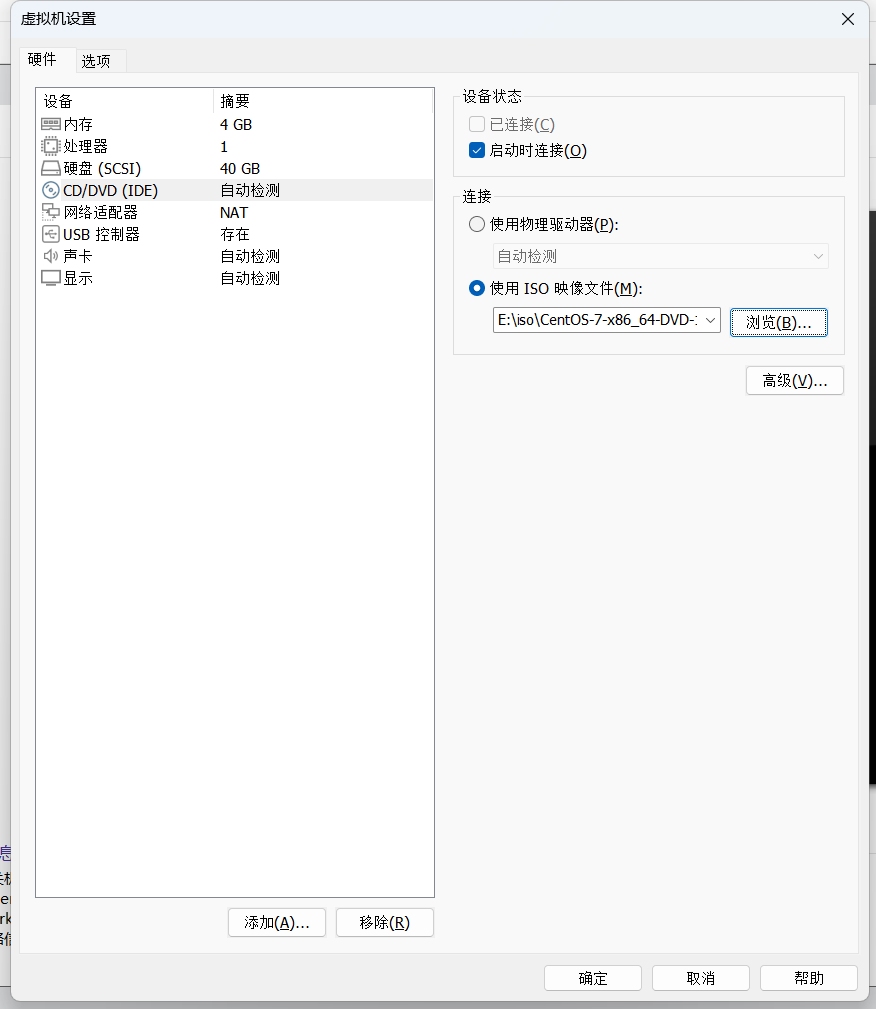876x1009 pixels.
Task: Open the 自动检测 physical drive dropdown
Action: point(660,256)
